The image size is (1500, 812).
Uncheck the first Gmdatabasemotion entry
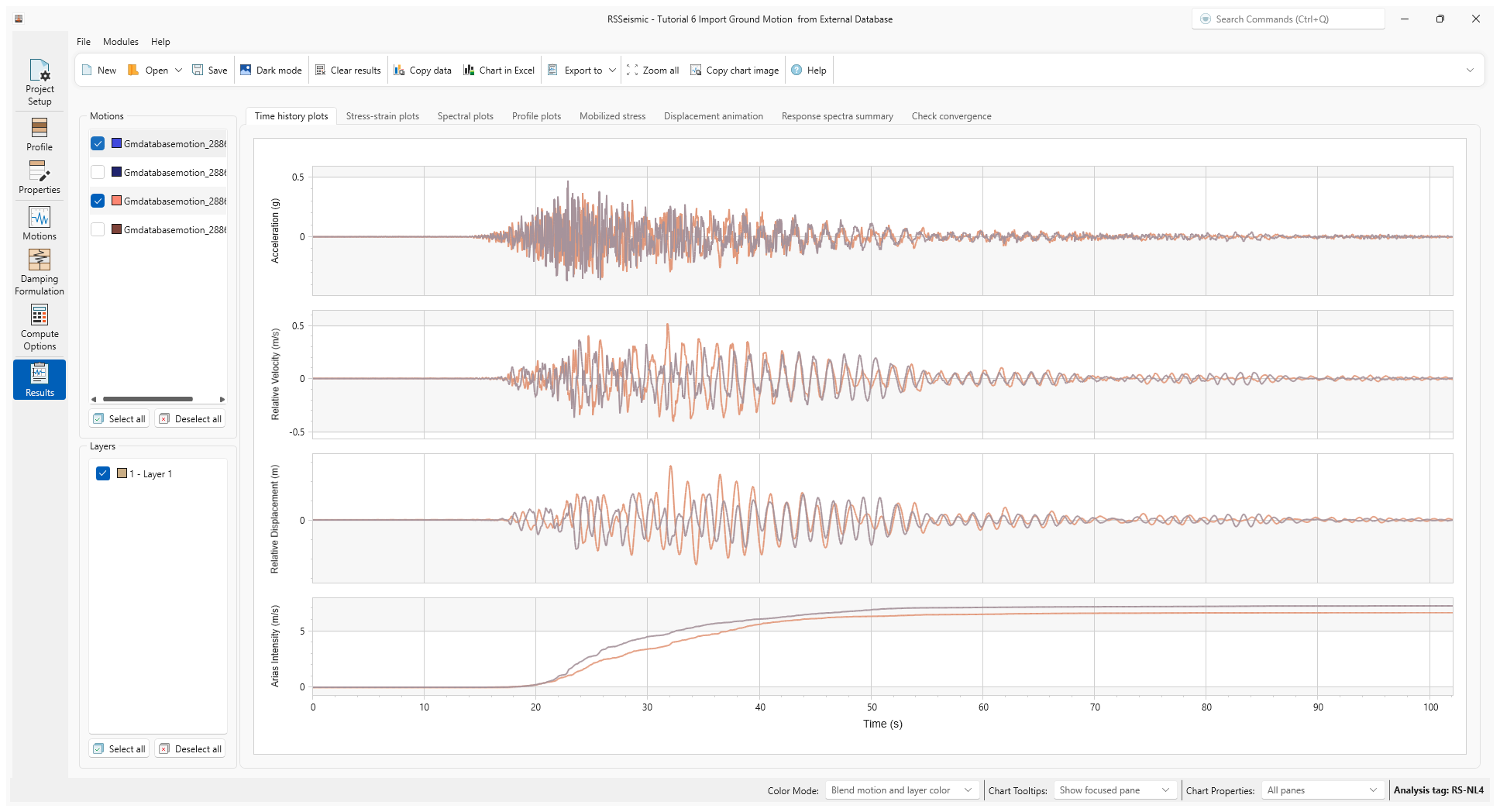(98, 143)
